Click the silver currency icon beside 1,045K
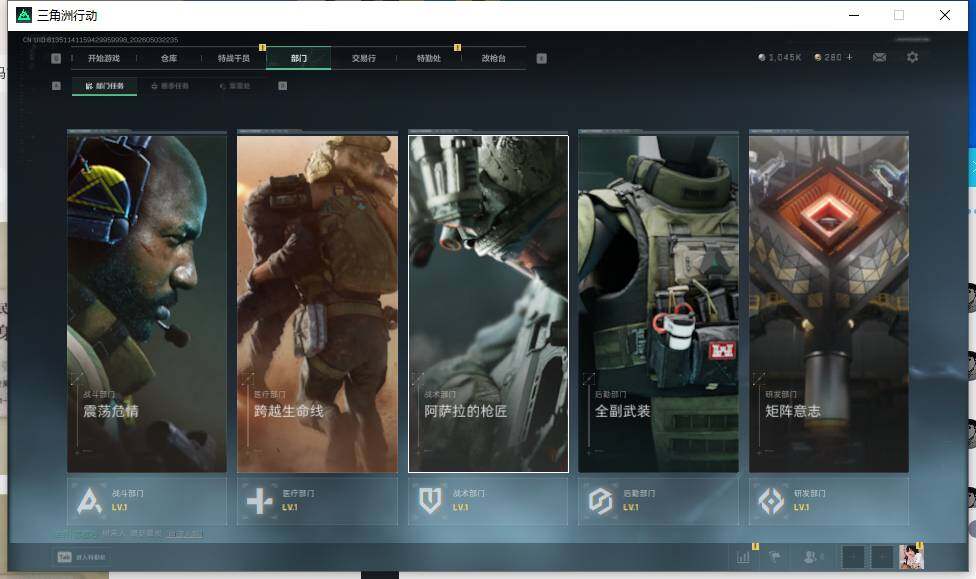The image size is (976, 579). [762, 57]
